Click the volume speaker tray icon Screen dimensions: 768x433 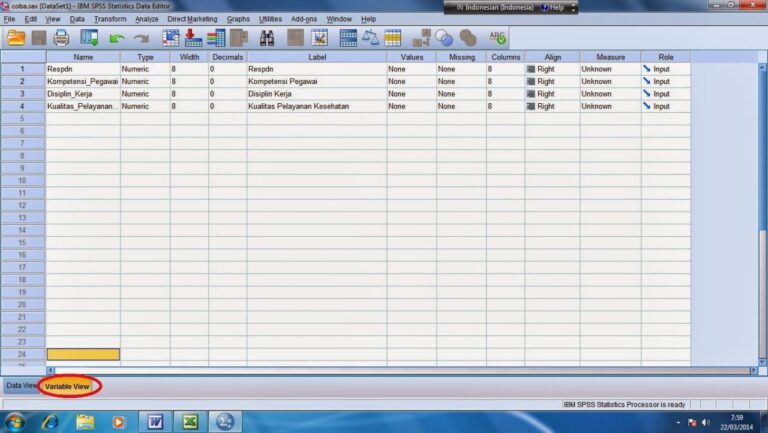point(705,422)
